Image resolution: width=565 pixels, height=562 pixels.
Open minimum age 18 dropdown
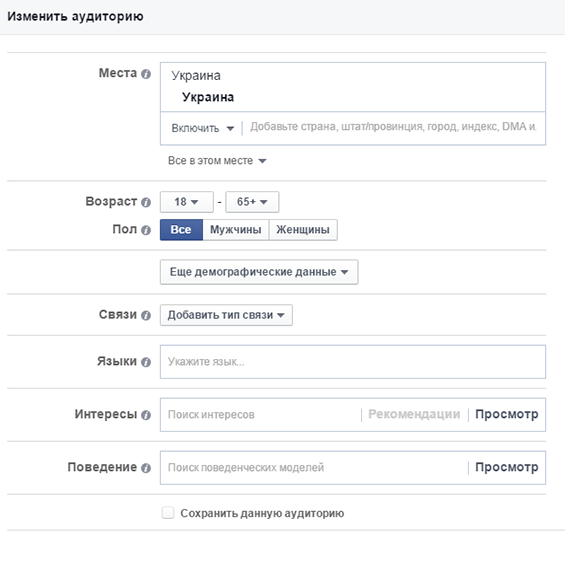tap(187, 202)
